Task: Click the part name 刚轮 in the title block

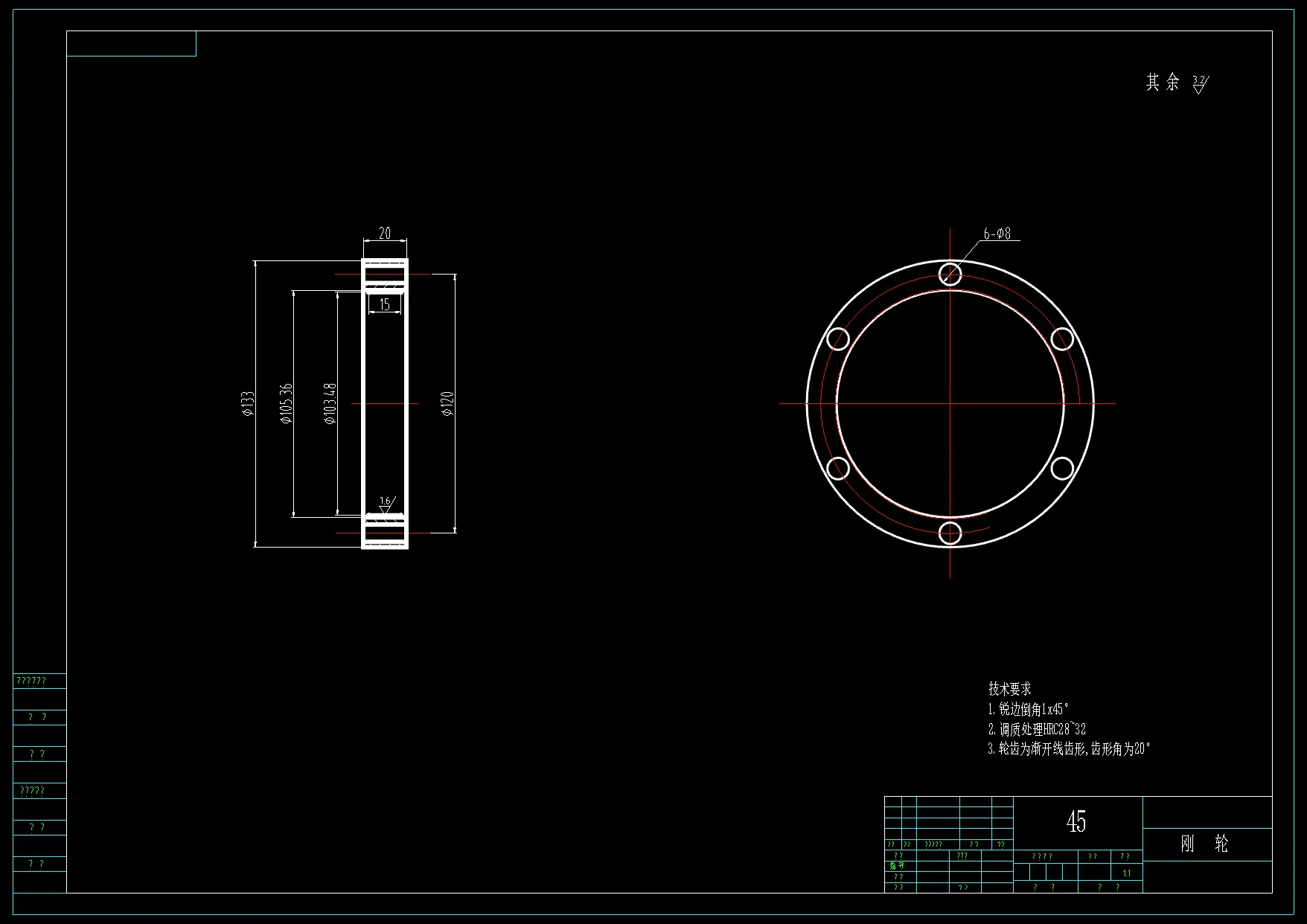Action: click(x=1205, y=844)
